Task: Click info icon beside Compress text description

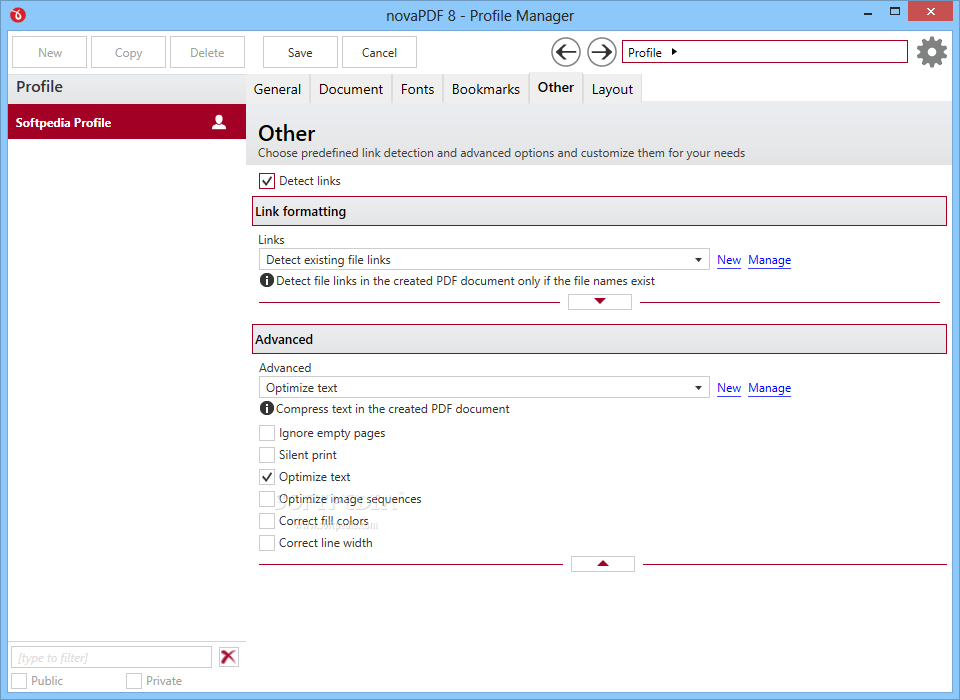Action: pyautogui.click(x=266, y=408)
